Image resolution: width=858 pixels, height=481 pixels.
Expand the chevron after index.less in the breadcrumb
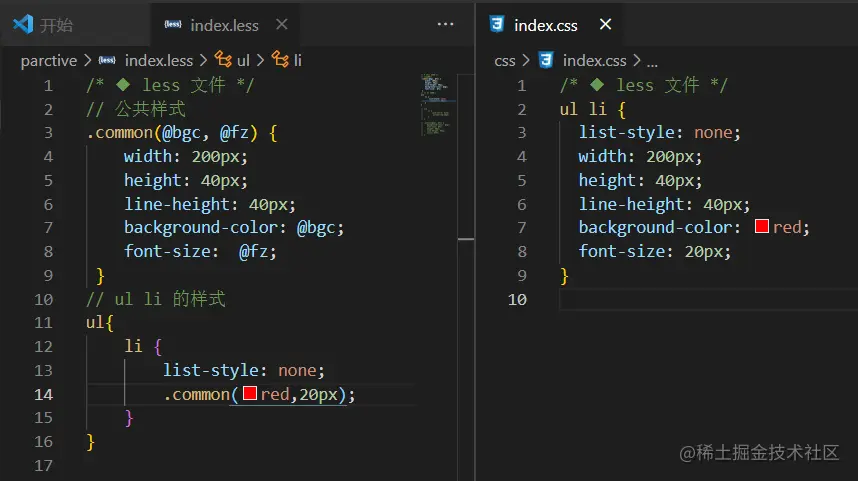[204, 60]
